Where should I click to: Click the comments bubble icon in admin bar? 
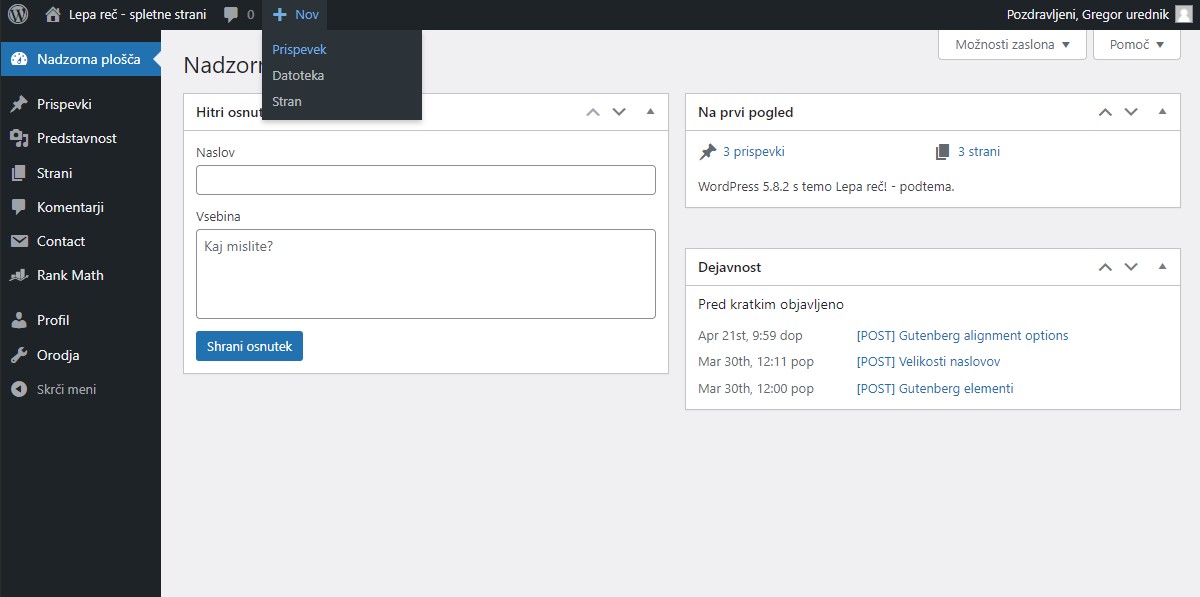tap(231, 15)
